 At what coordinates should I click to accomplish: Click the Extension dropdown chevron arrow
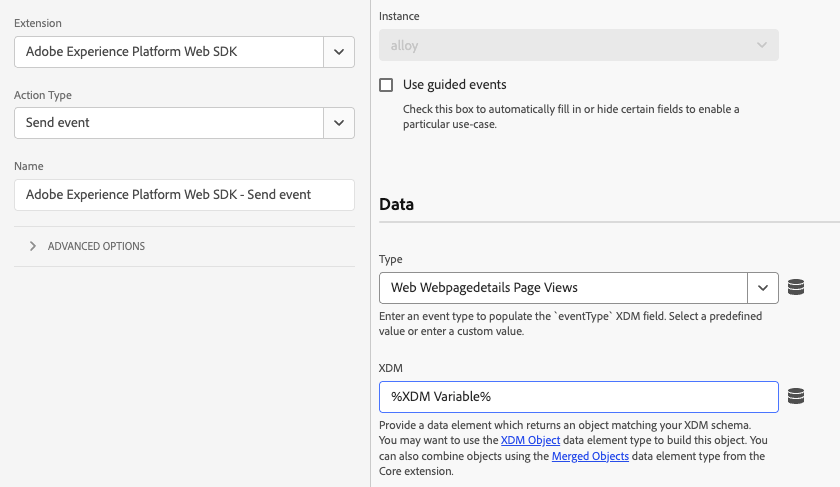pyautogui.click(x=339, y=51)
